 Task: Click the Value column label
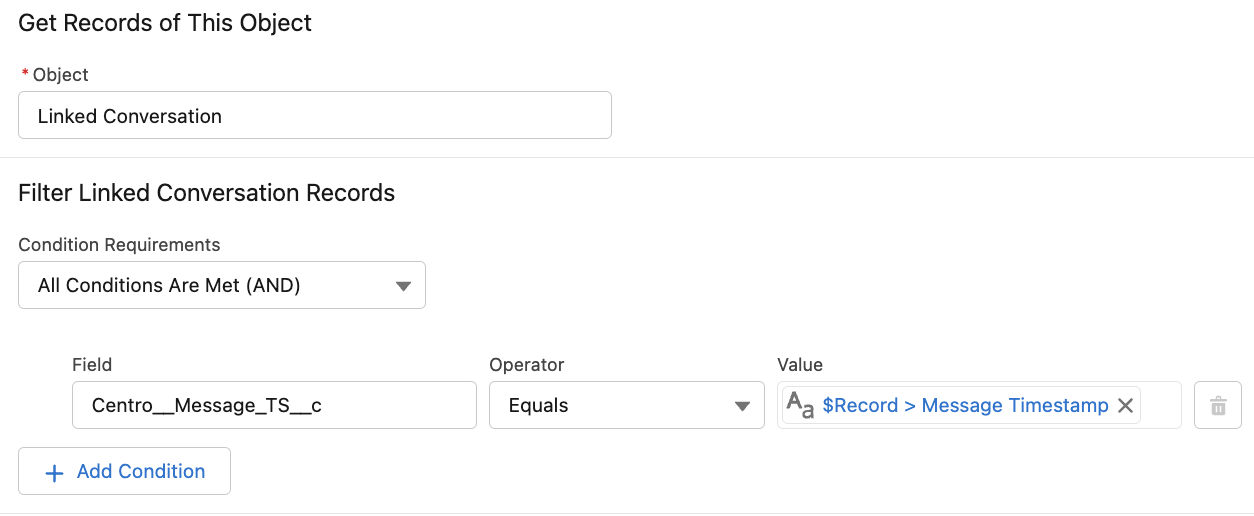tap(800, 365)
